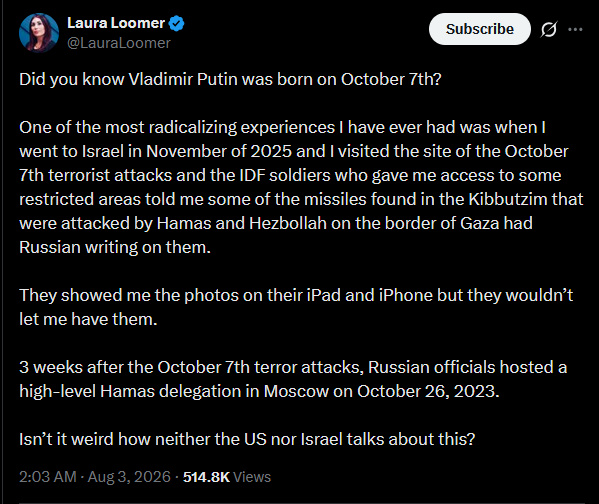Click the 'October 26, 2023' date text
The image size is (599, 504).
[428, 391]
